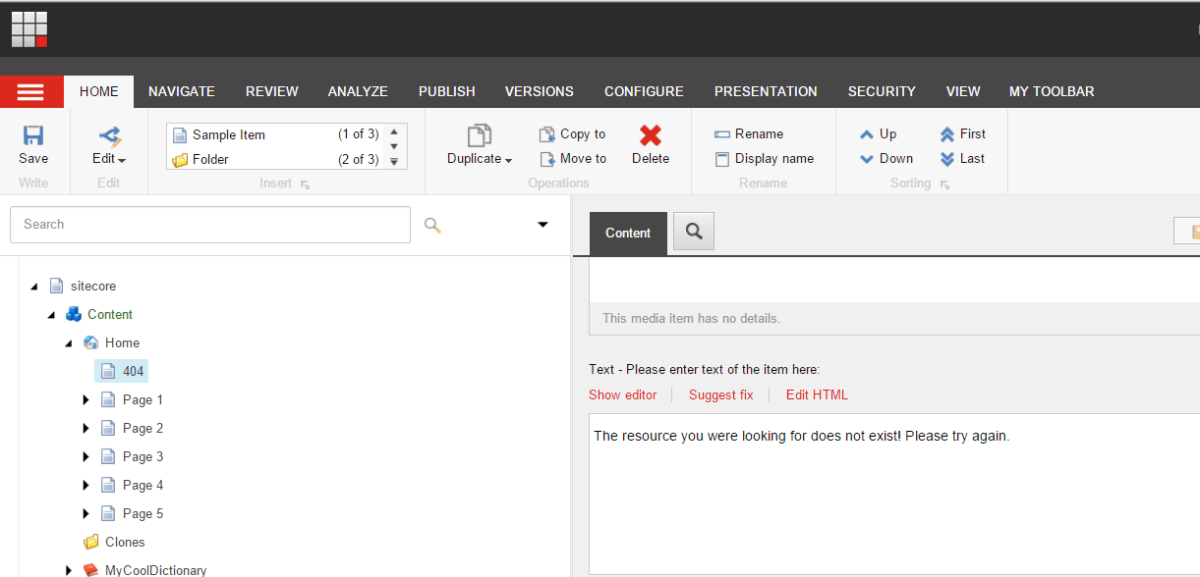Click the Rename icon in ribbon

(x=722, y=134)
